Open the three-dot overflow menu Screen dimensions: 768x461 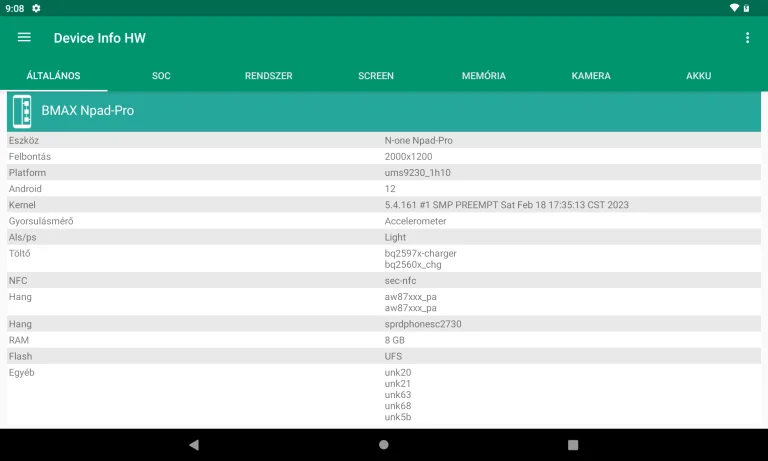(x=747, y=38)
